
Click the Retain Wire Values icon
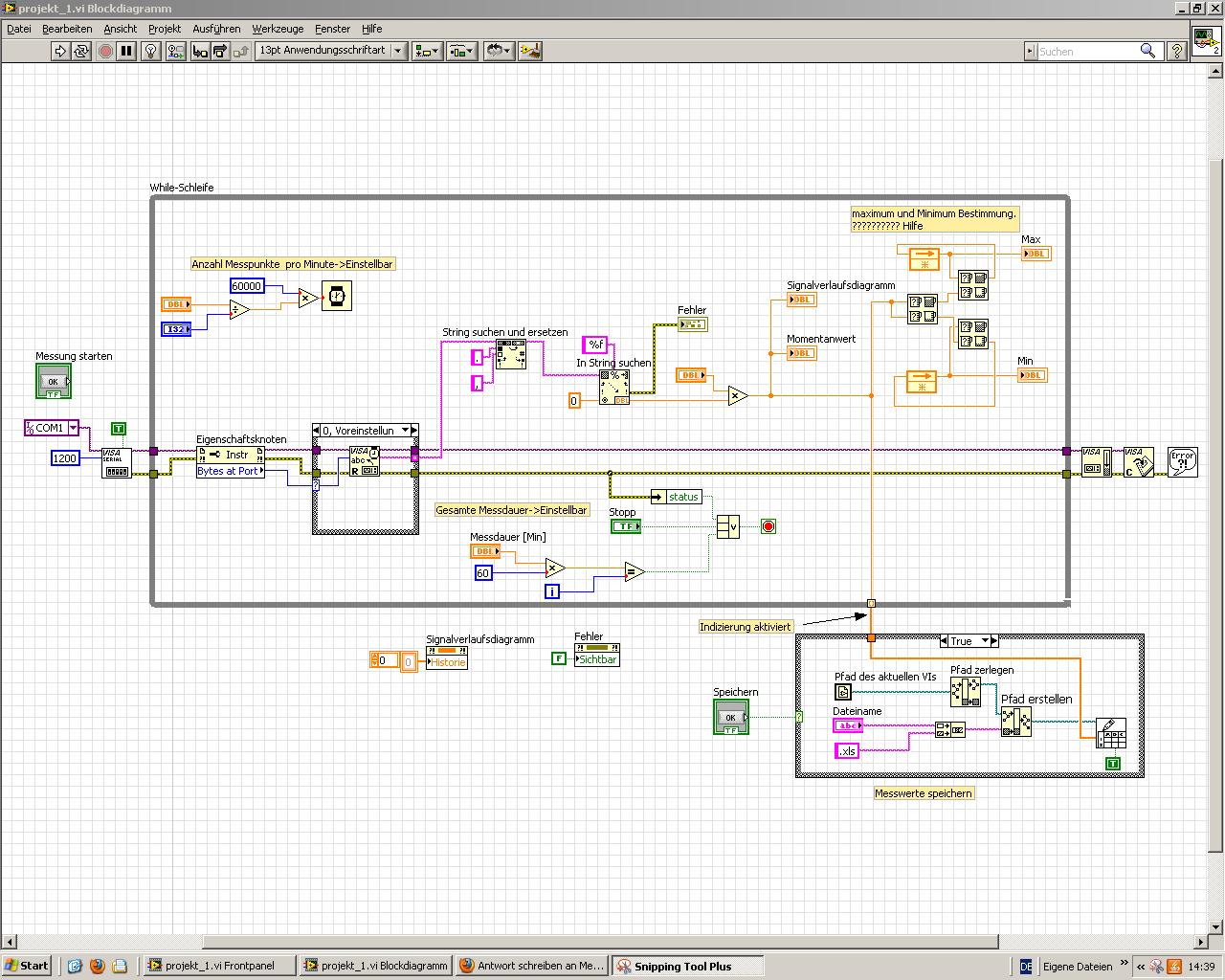(176, 51)
